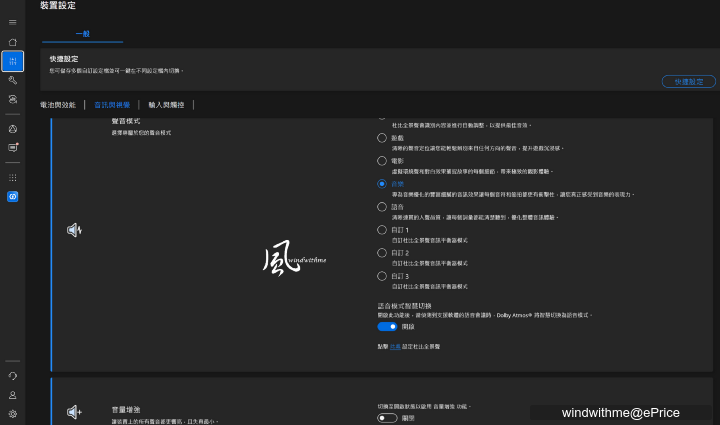Click the speaker icon of the sound mode section
The image size is (720, 425).
point(74,229)
